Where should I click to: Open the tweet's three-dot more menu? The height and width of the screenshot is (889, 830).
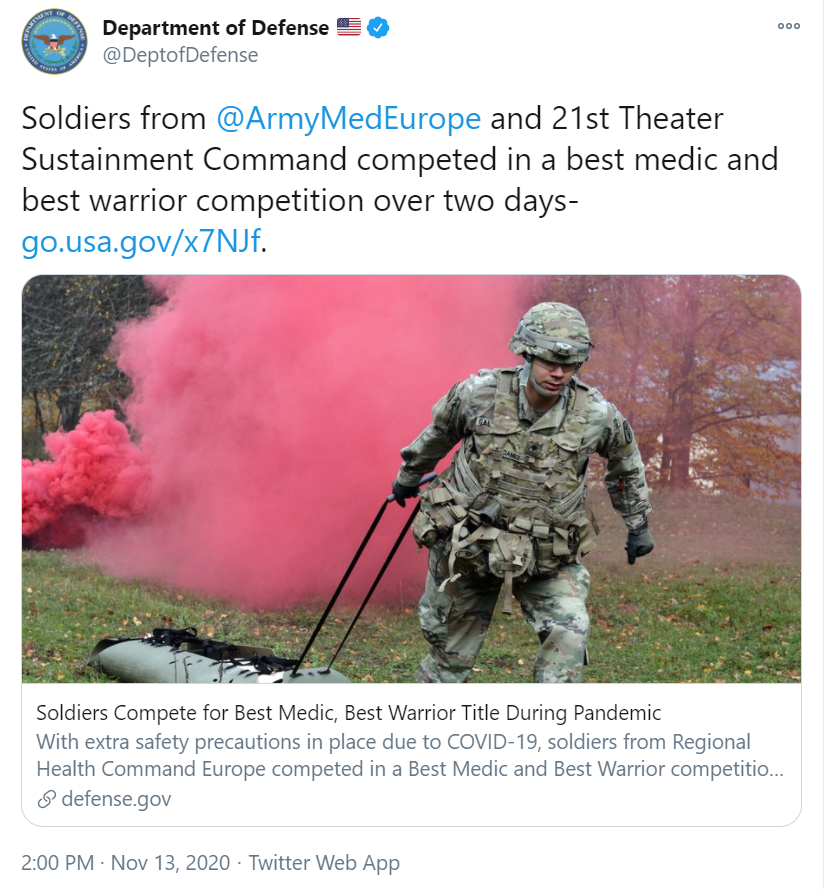[789, 26]
